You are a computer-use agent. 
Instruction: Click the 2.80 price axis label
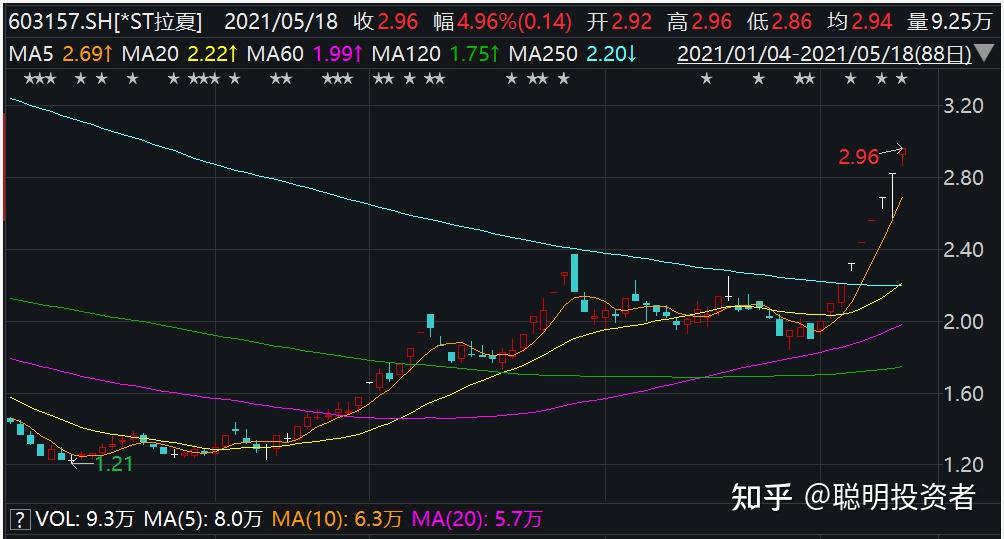[x=964, y=178]
